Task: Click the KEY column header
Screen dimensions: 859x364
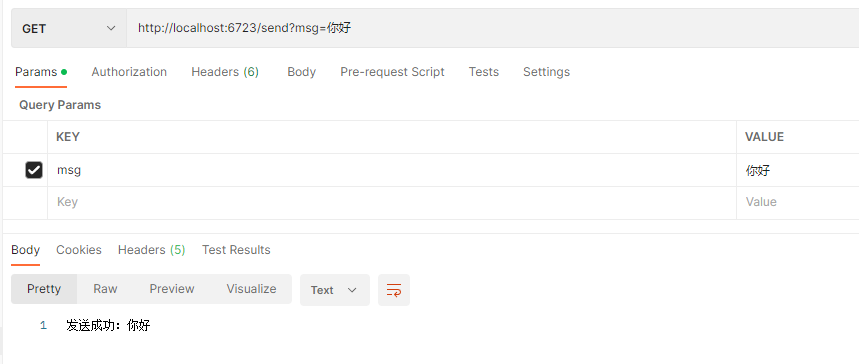Action: (68, 137)
